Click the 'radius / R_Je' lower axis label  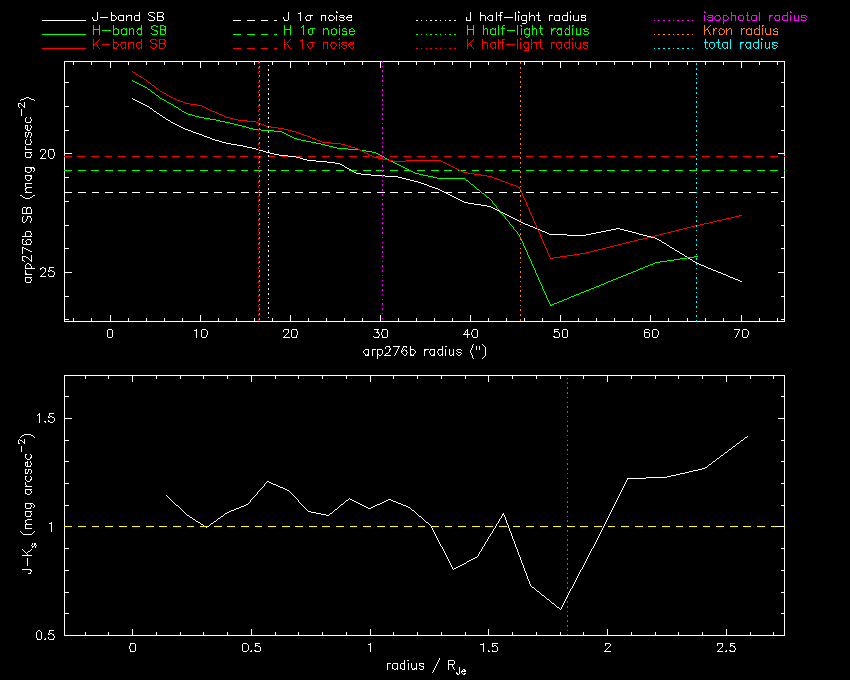(x=424, y=666)
